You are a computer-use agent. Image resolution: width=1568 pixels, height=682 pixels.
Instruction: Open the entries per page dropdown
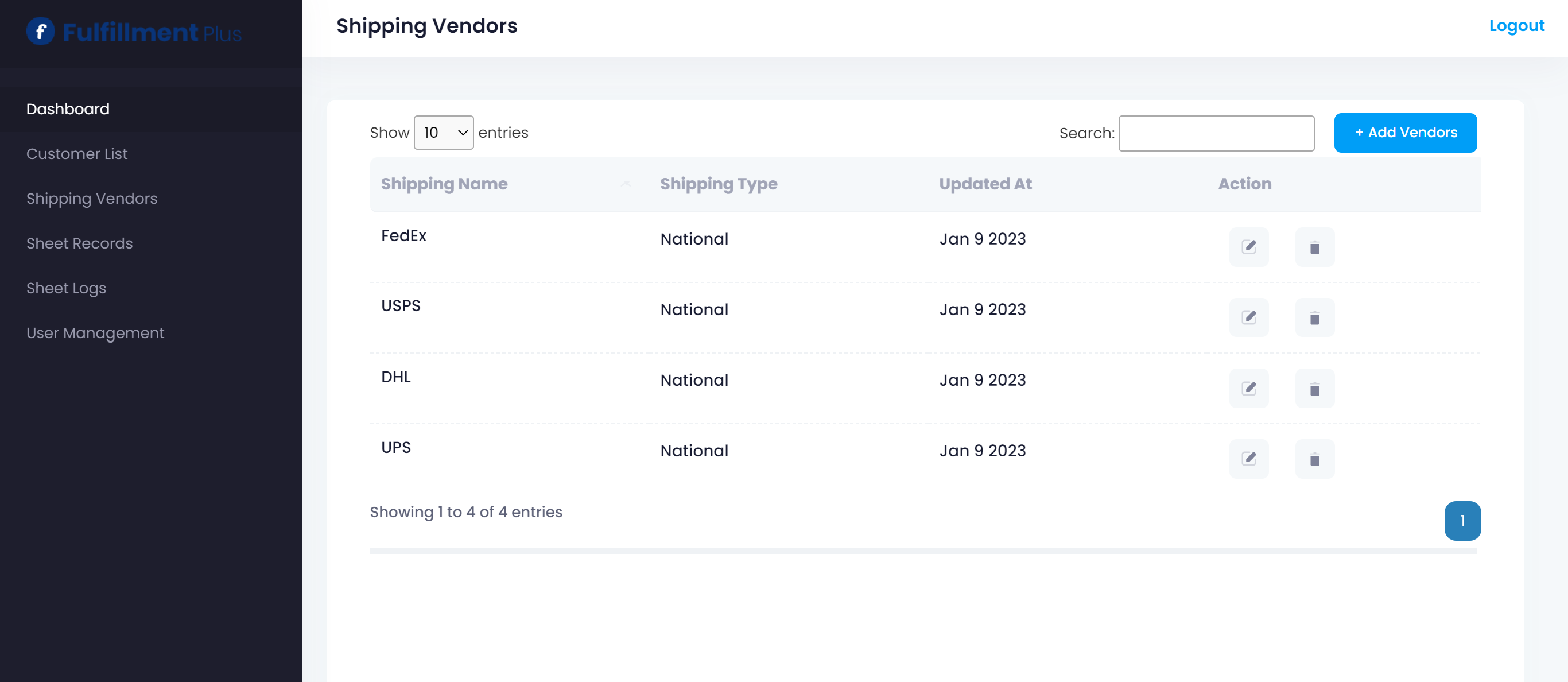443,132
